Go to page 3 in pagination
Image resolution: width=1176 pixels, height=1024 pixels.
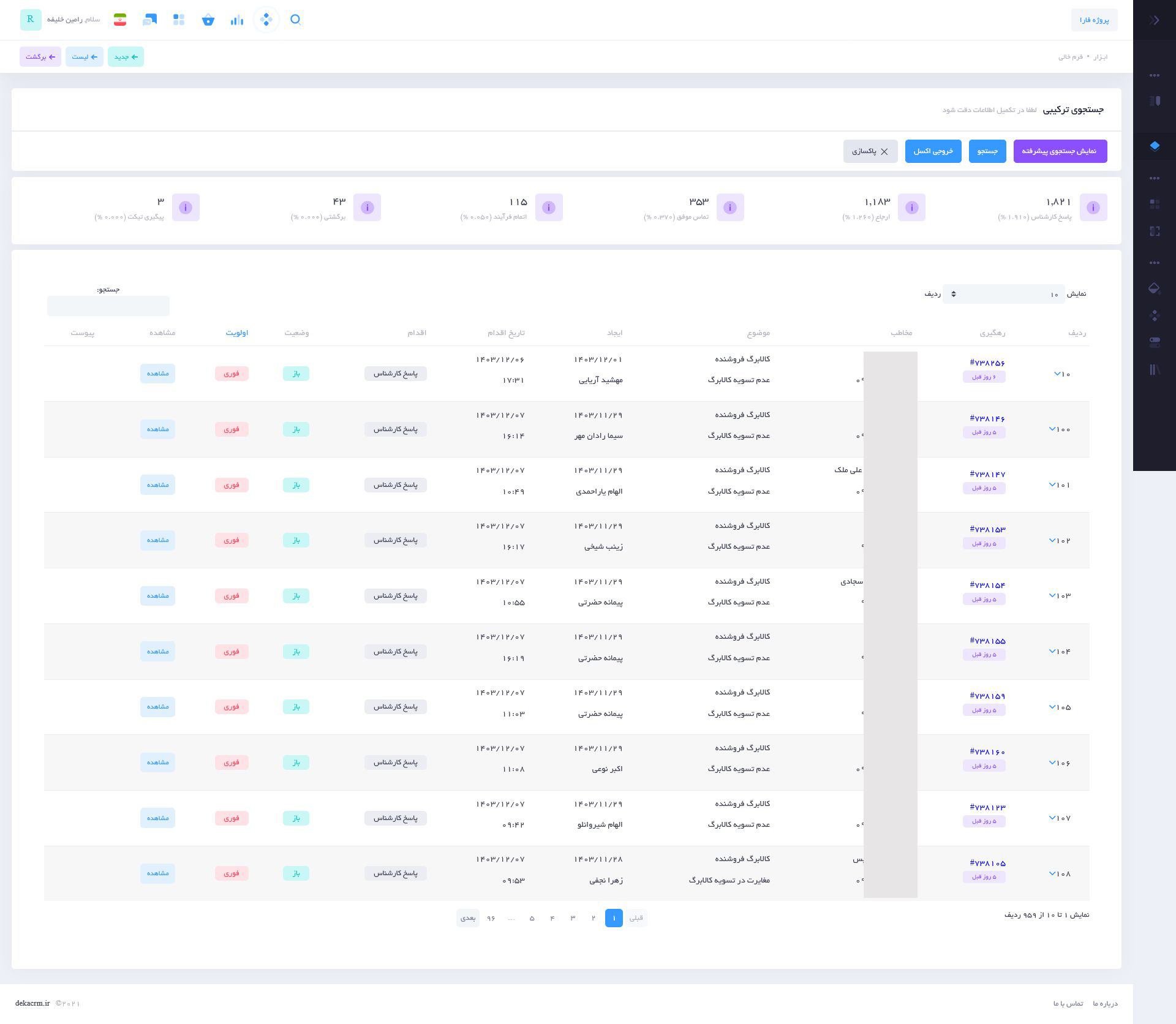tap(573, 917)
